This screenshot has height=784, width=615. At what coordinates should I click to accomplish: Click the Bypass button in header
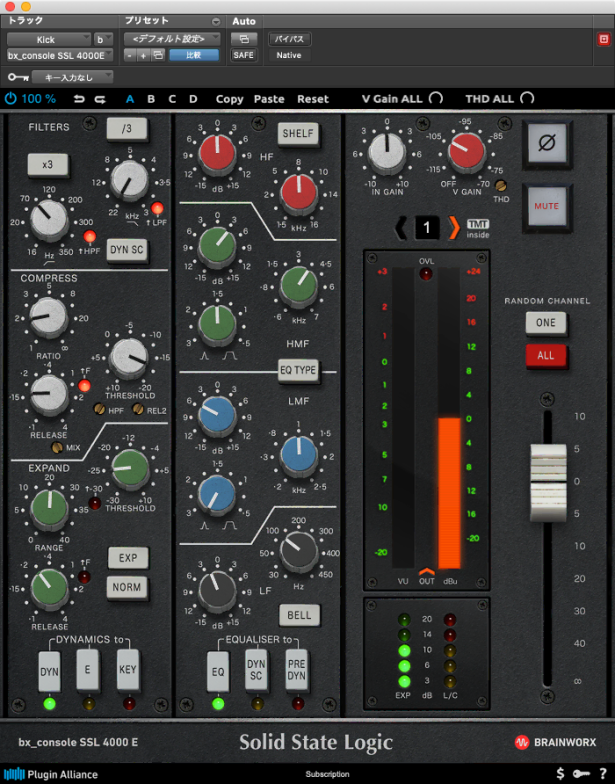(290, 39)
